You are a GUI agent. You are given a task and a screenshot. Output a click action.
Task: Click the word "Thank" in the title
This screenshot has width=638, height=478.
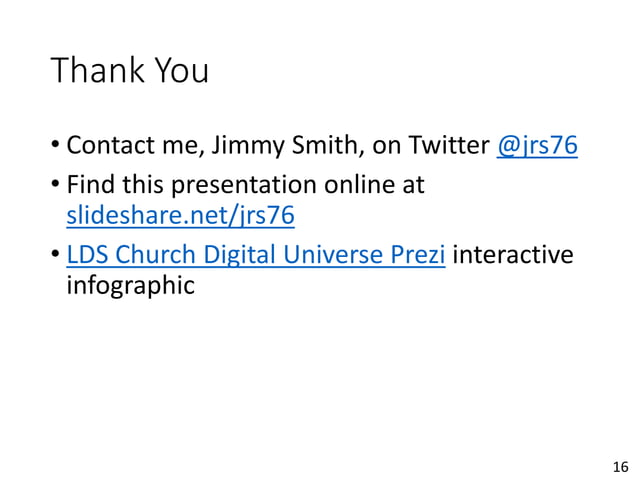[97, 70]
